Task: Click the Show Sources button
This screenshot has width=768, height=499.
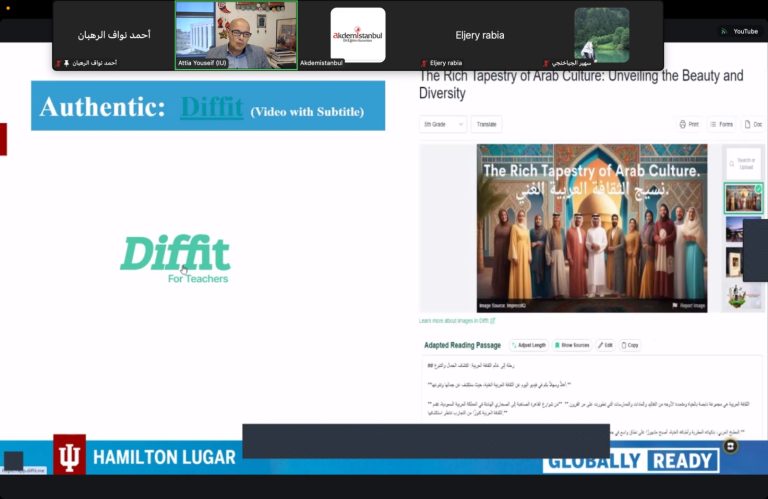Action: (572, 345)
